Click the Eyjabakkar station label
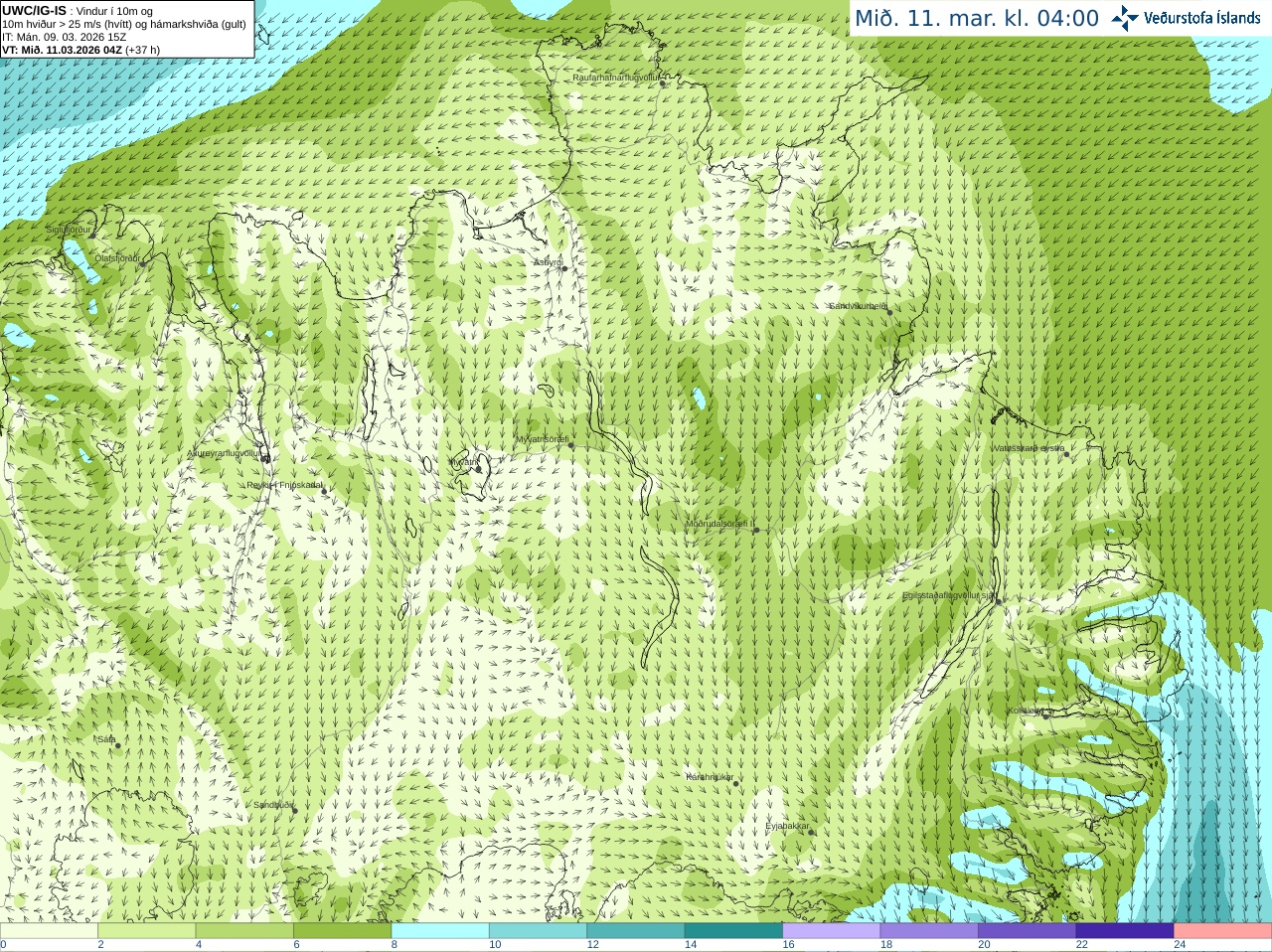The height and width of the screenshot is (952, 1272). click(787, 826)
